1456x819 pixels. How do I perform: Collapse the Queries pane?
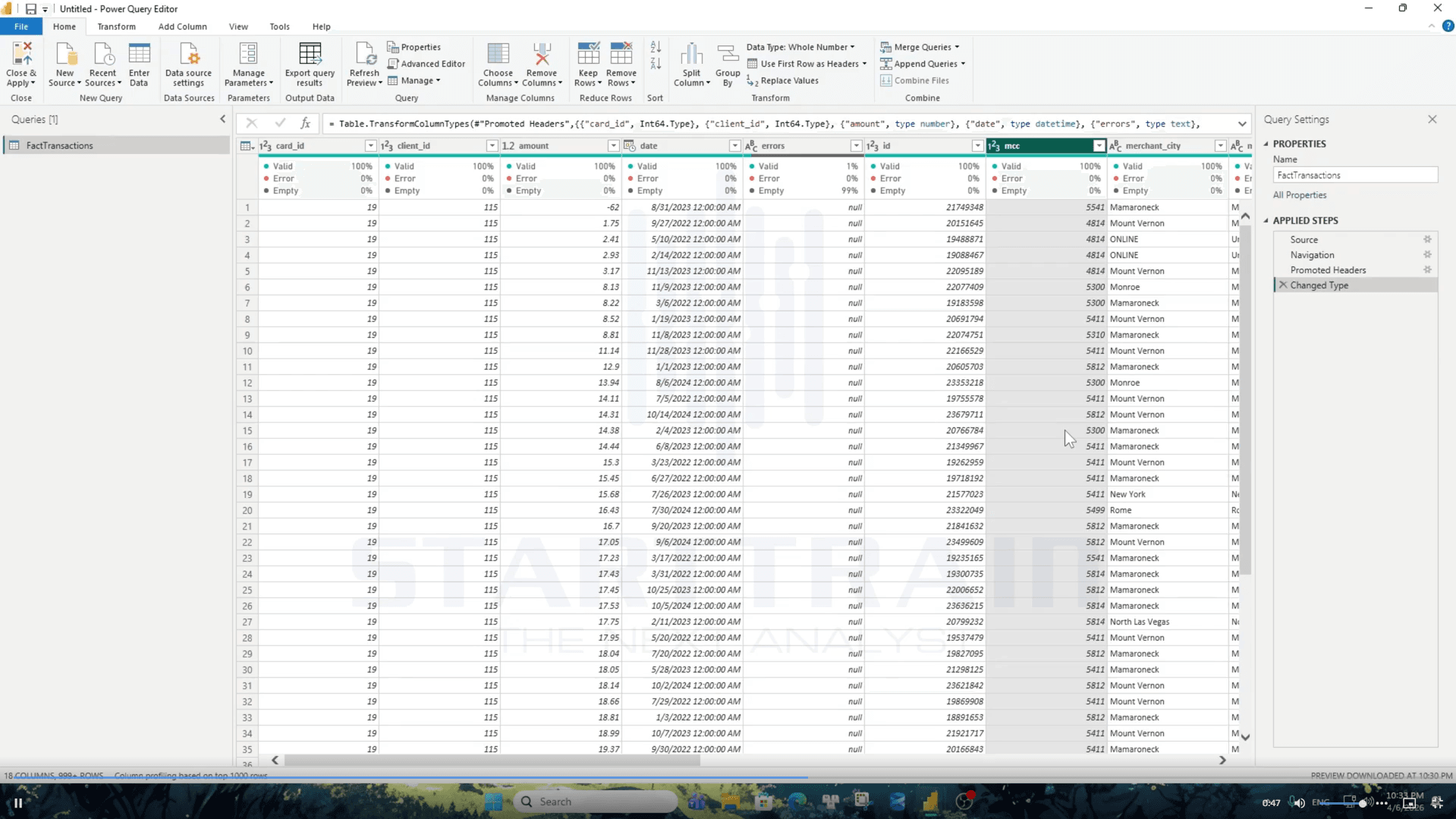tap(222, 119)
